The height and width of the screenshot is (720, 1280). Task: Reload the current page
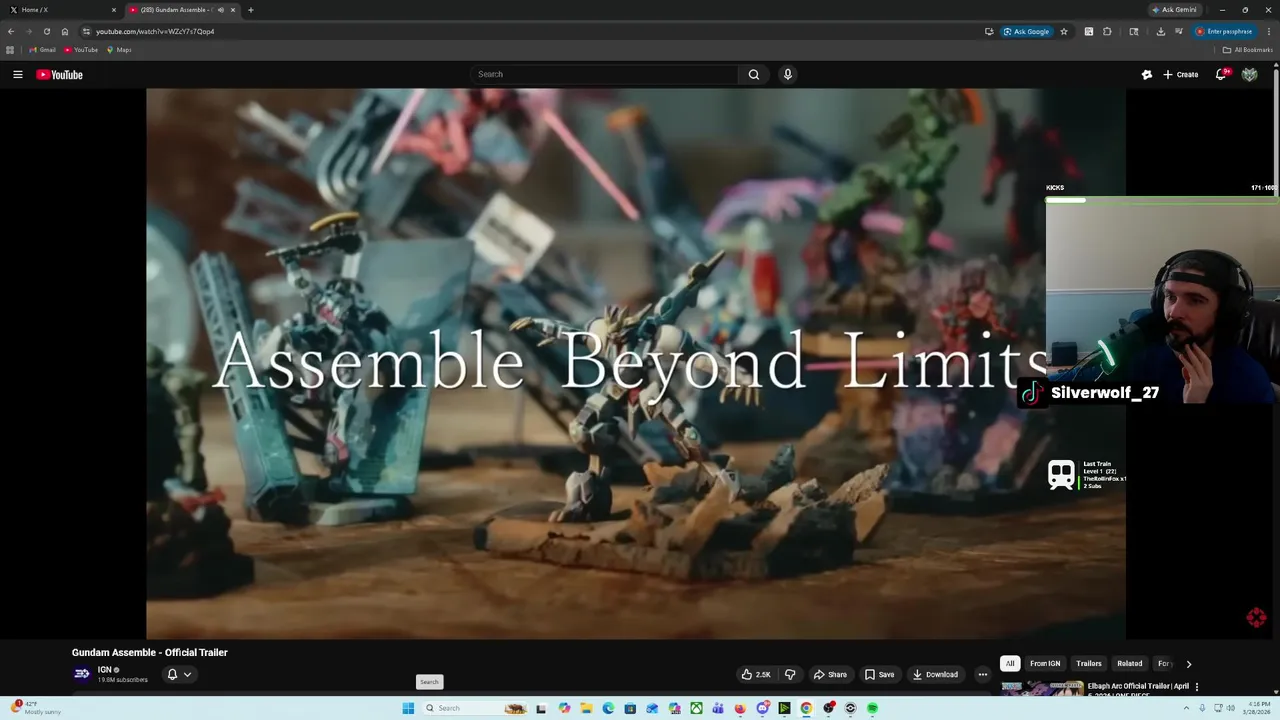tap(46, 31)
